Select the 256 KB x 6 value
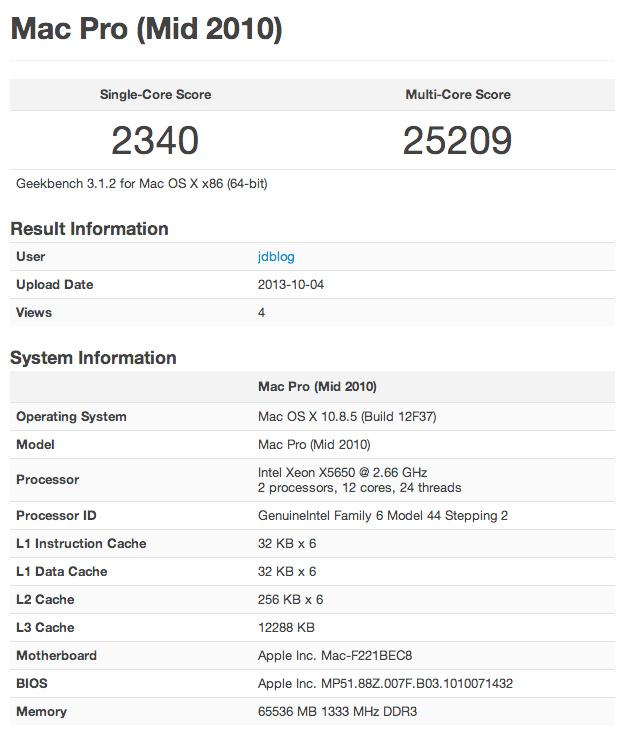 pos(290,599)
